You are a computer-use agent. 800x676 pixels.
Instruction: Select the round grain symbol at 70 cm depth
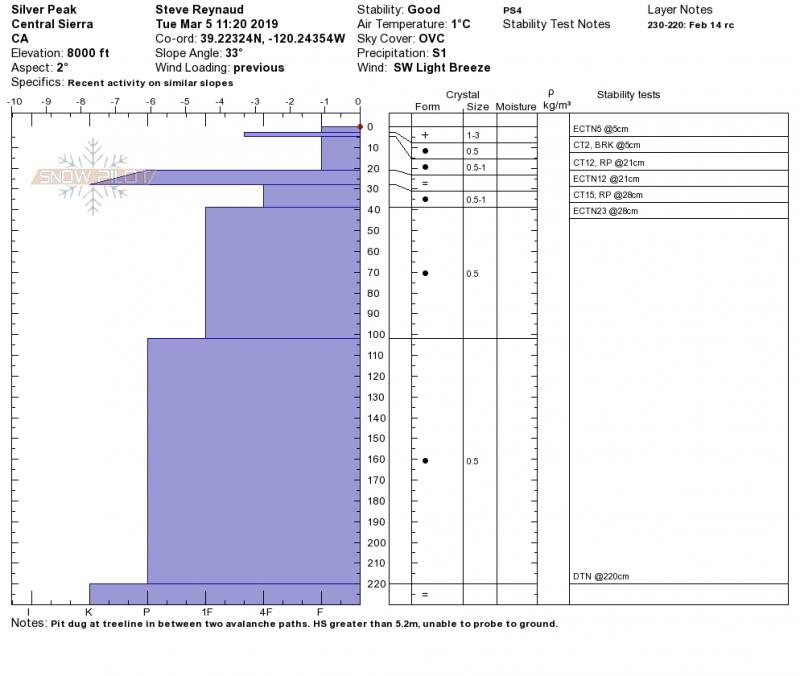point(425,273)
